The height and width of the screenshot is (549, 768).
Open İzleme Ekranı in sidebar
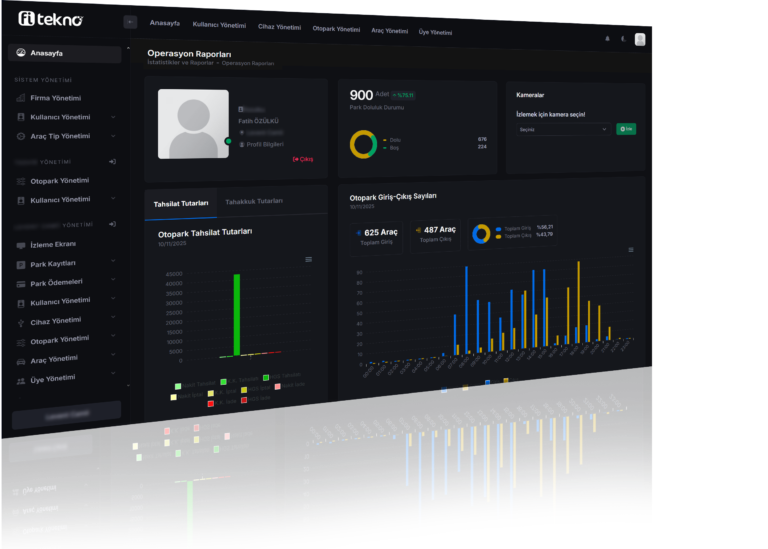[x=53, y=244]
